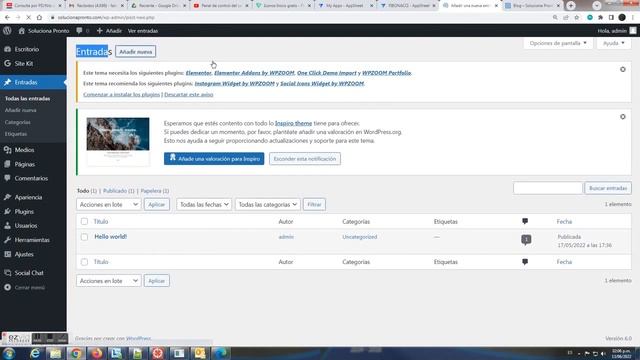Expand Opciones de pantalla panel
The height and width of the screenshot is (360, 640).
click(x=558, y=43)
